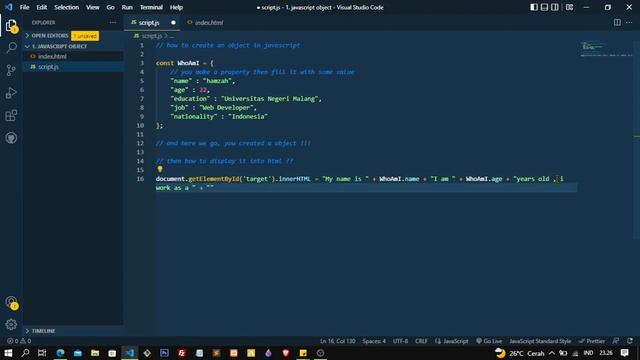This screenshot has height=360, width=640.
Task: Split the editor to the right
Action: pyautogui.click(x=617, y=22)
